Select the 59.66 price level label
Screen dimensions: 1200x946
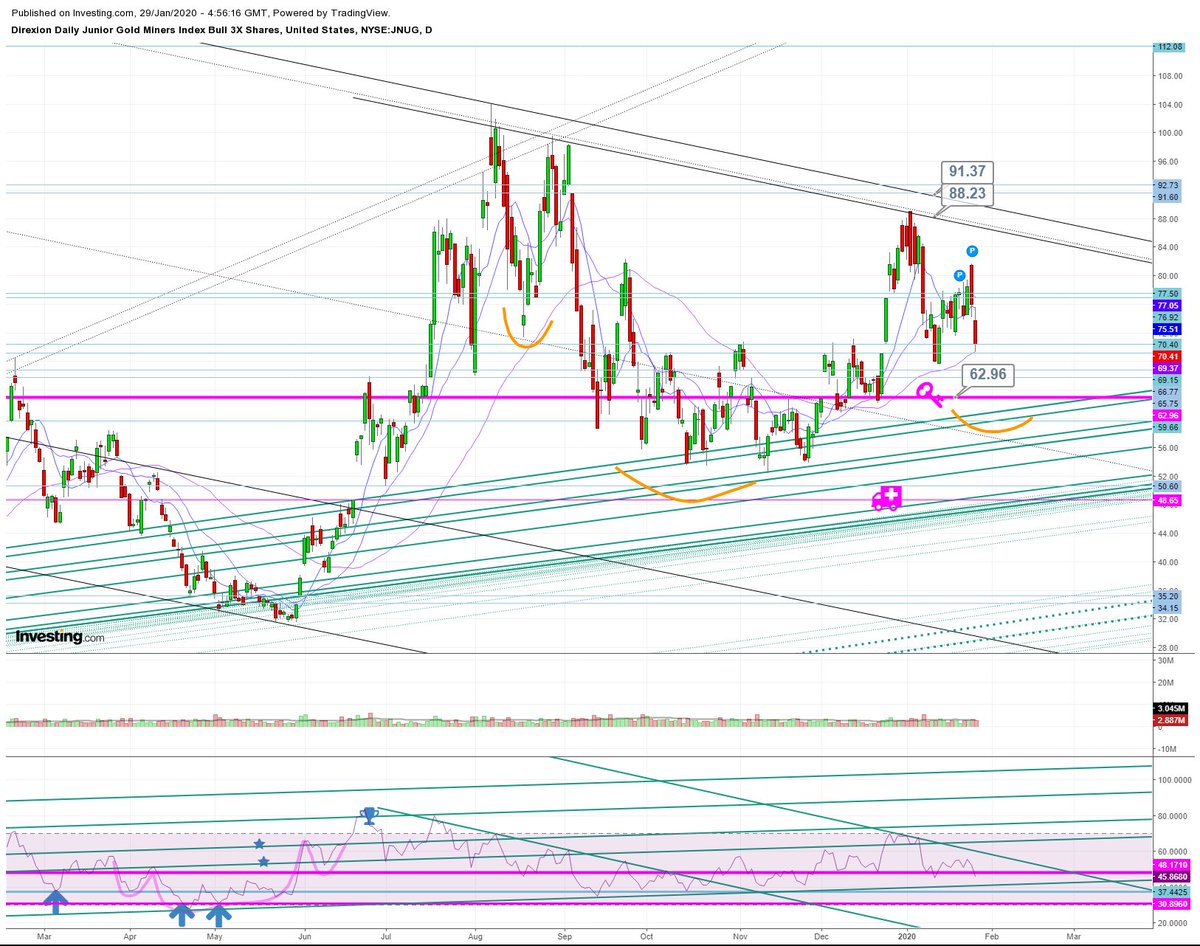pyautogui.click(x=1168, y=427)
